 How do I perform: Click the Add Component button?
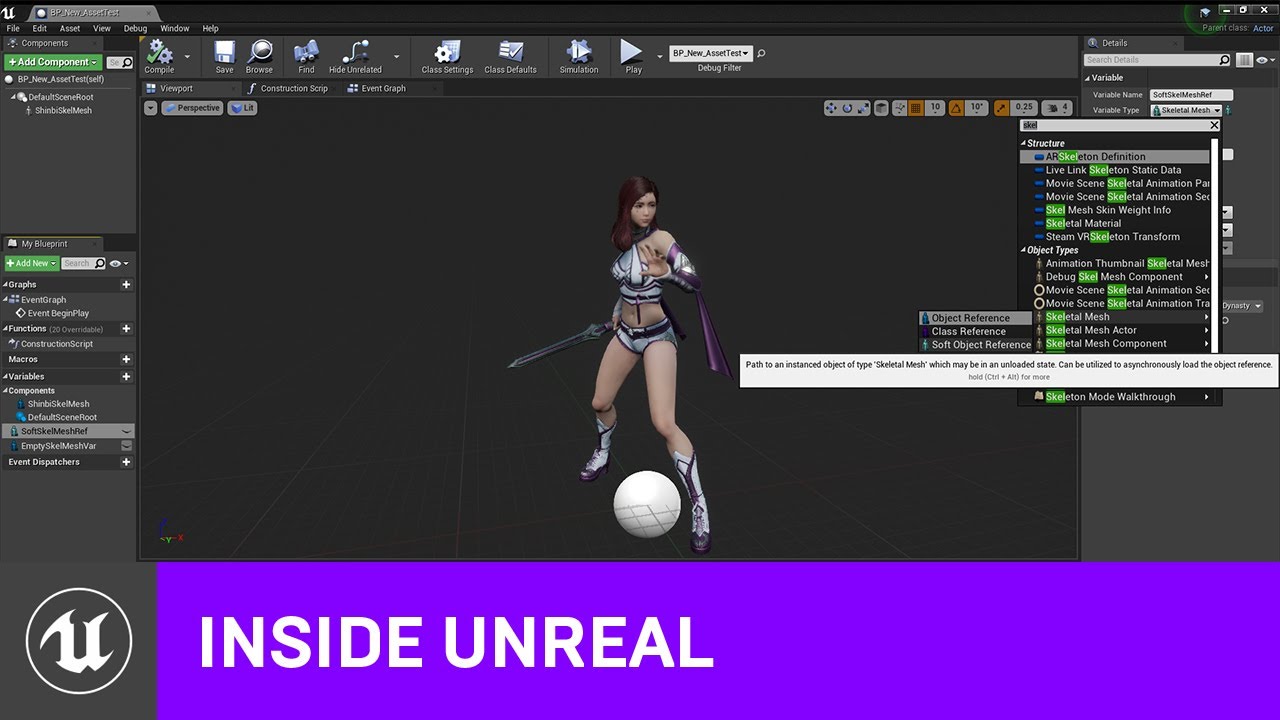coord(53,62)
